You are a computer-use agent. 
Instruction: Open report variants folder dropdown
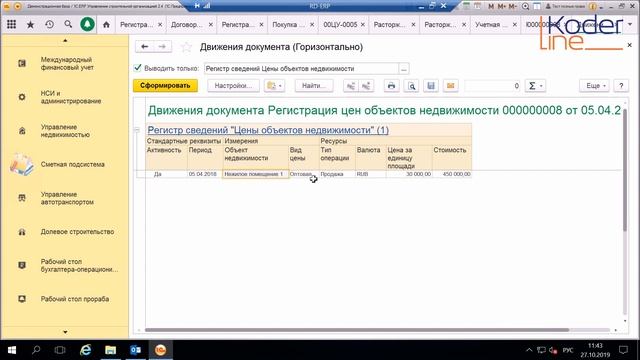(274, 86)
